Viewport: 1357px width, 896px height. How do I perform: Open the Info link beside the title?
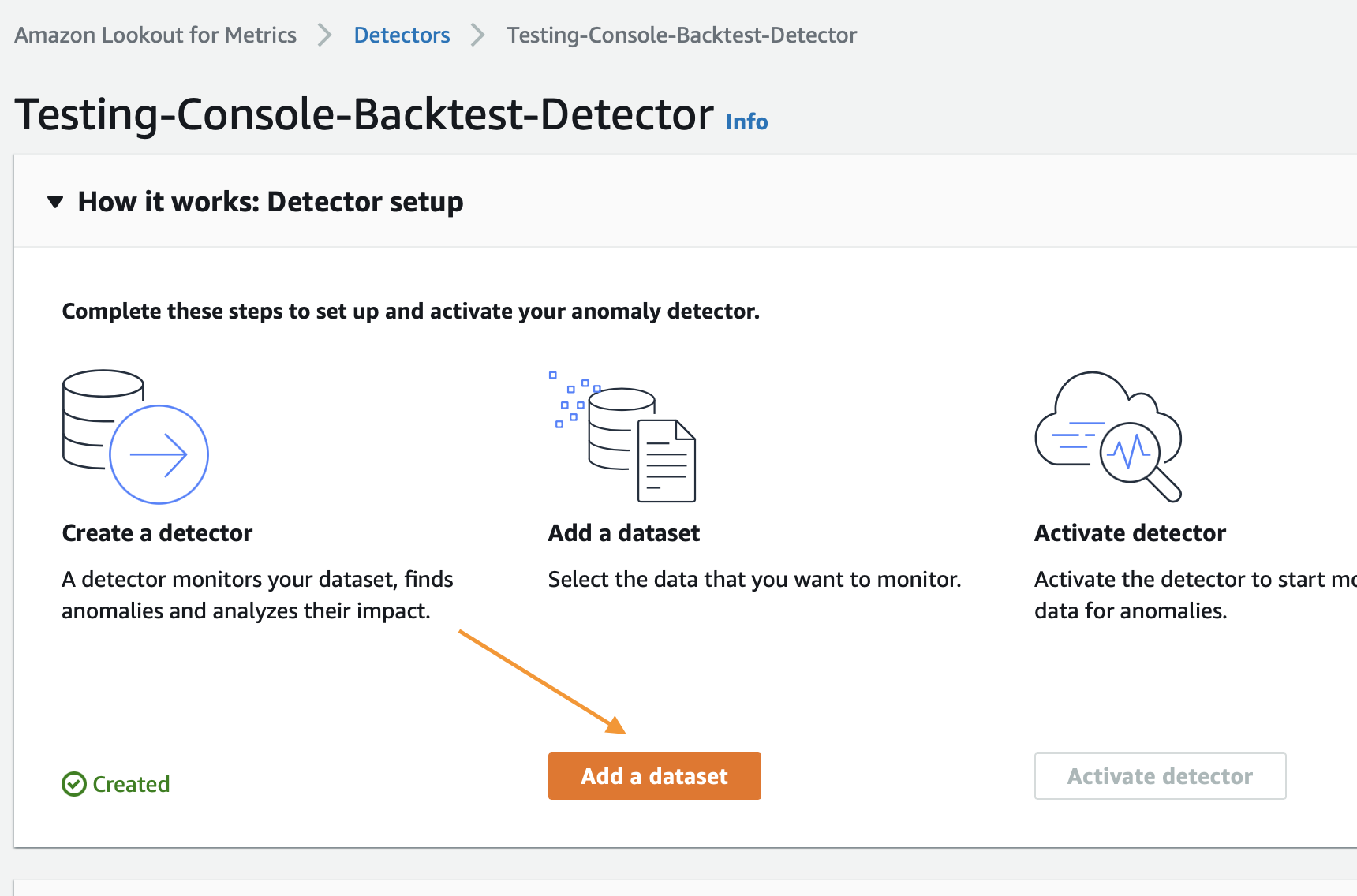746,121
